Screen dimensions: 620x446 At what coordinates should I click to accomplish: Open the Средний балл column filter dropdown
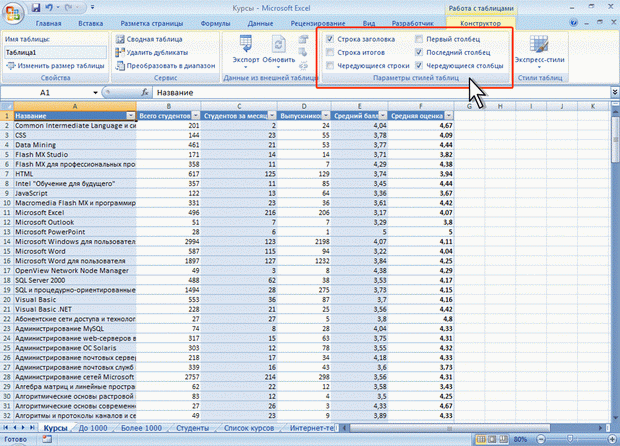tap(383, 116)
